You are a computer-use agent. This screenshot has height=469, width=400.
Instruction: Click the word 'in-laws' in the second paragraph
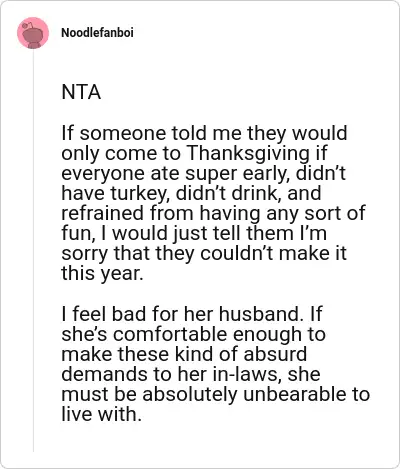coord(248,374)
